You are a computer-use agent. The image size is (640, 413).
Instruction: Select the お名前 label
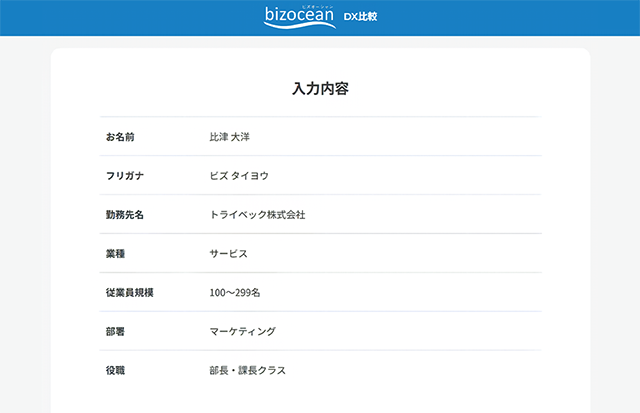click(x=120, y=137)
